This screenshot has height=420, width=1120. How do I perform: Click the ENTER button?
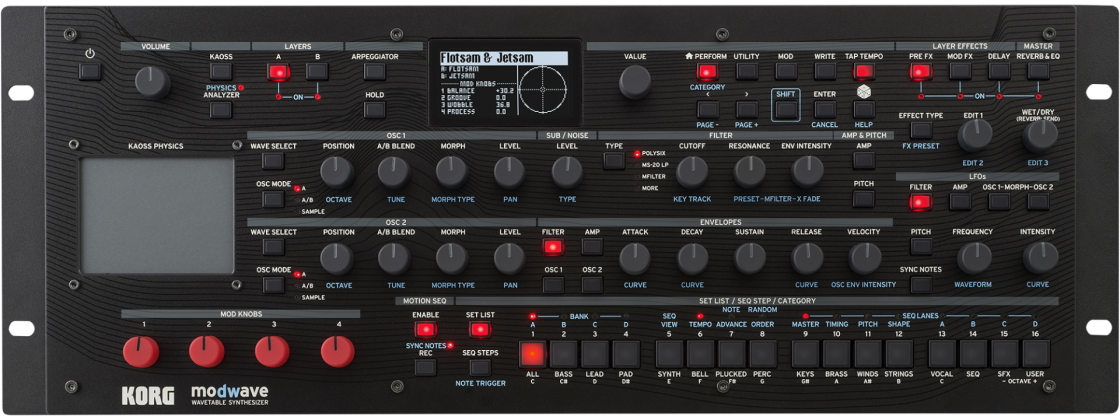[x=825, y=109]
